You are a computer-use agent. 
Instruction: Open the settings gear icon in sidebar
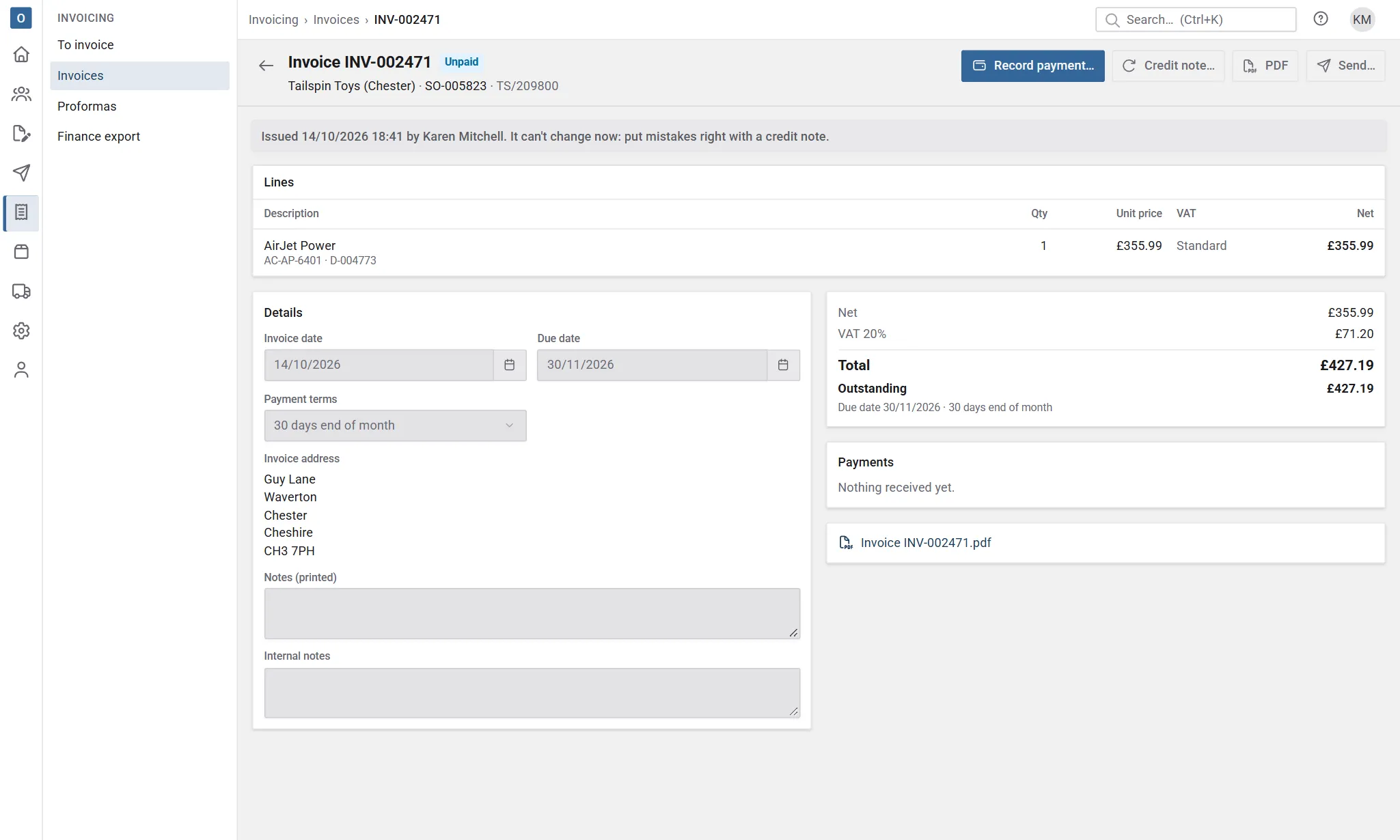tap(21, 331)
